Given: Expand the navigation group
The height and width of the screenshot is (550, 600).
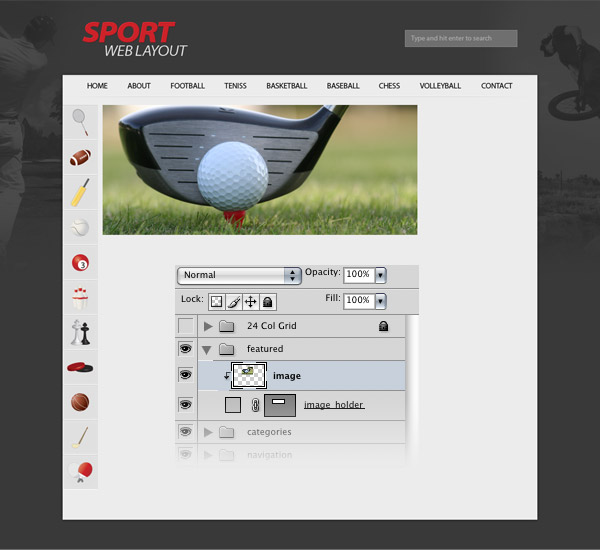Looking at the screenshot, I should [208, 455].
